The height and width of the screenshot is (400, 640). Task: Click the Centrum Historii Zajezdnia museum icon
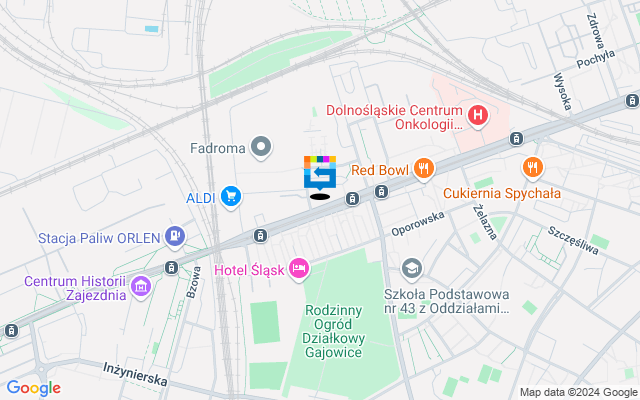pos(141,287)
